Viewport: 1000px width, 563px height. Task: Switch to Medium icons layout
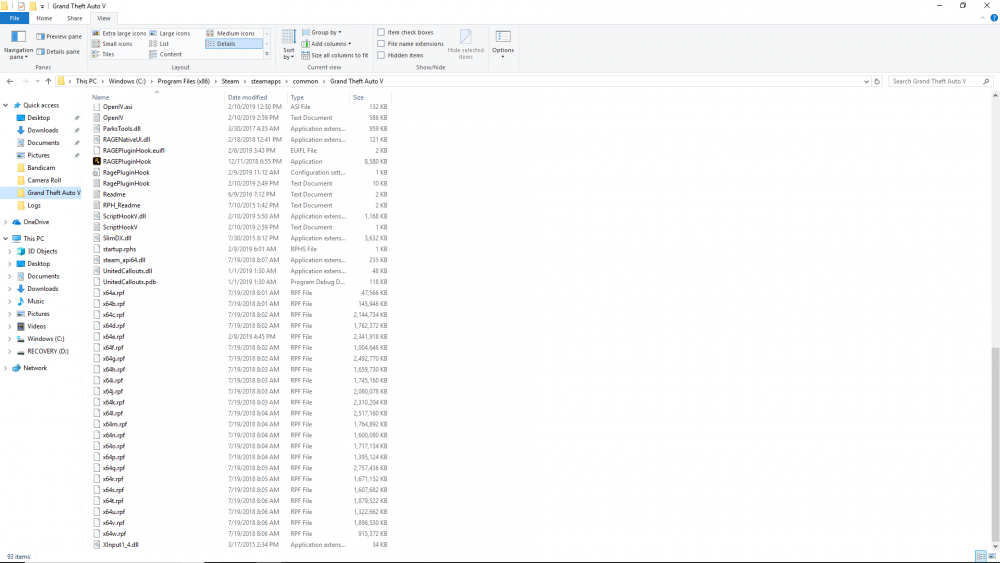[230, 33]
